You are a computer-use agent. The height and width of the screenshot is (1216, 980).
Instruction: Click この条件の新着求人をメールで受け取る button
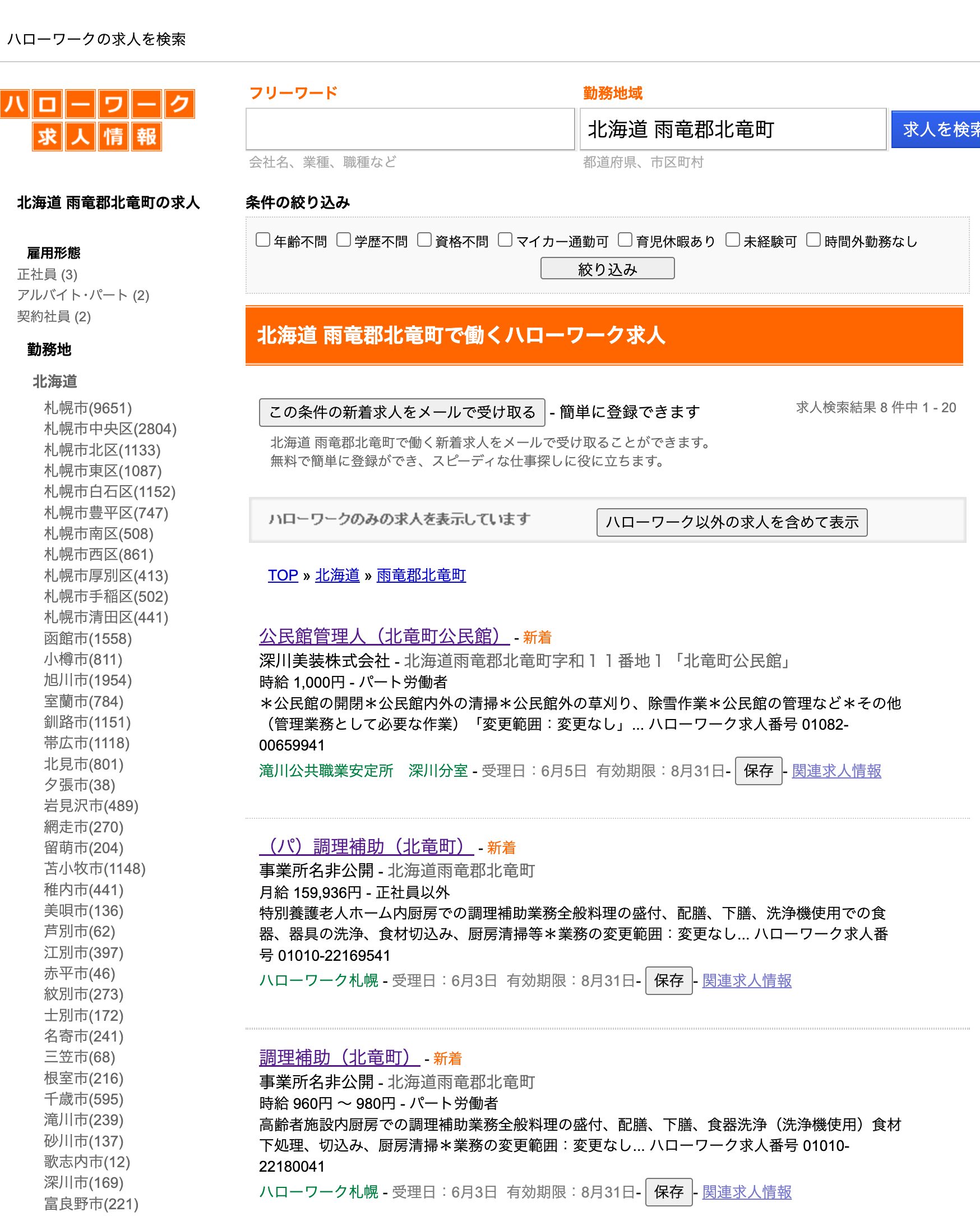tap(402, 412)
